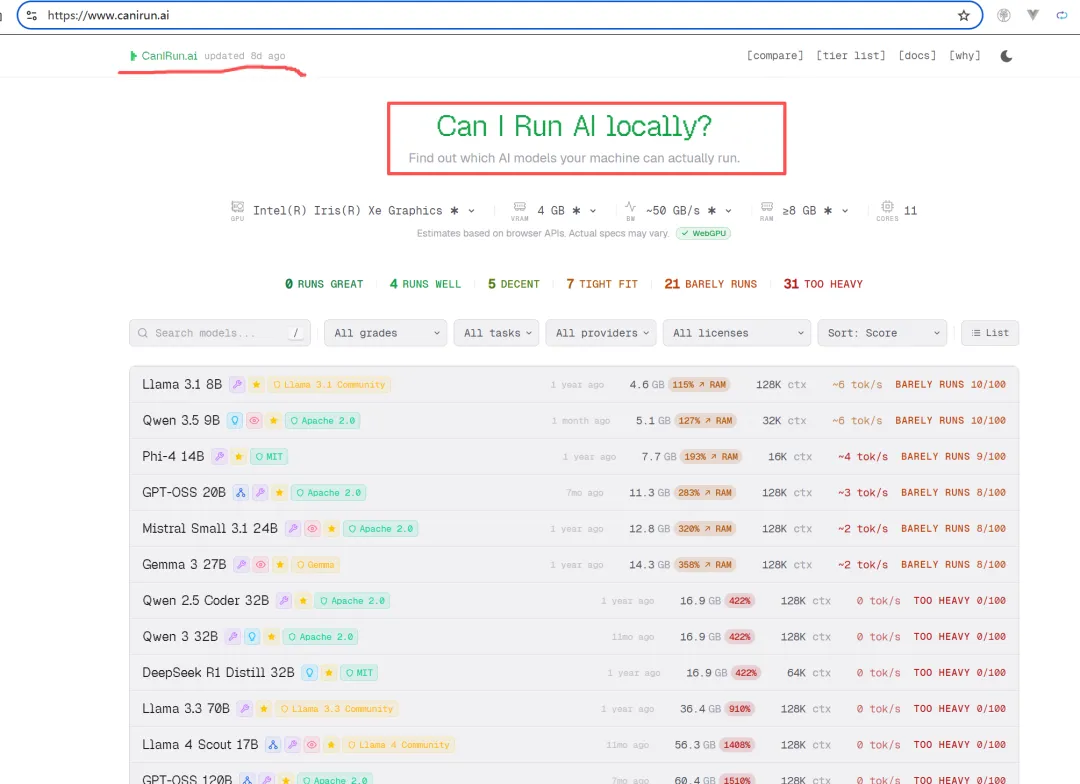Click star icon beside Llama 3.1 8B

[x=256, y=384]
